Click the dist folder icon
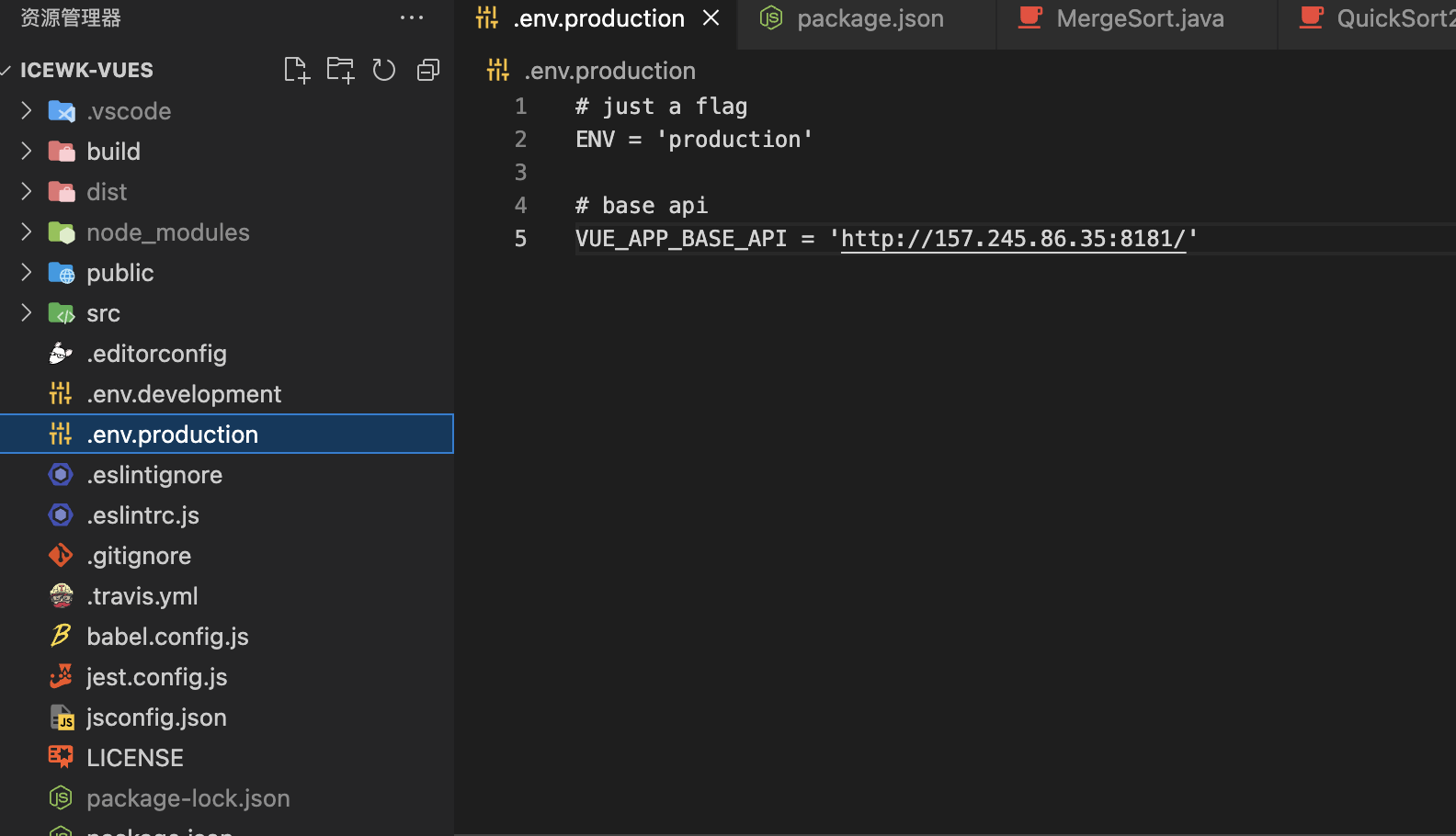Image resolution: width=1456 pixels, height=836 pixels. click(61, 192)
